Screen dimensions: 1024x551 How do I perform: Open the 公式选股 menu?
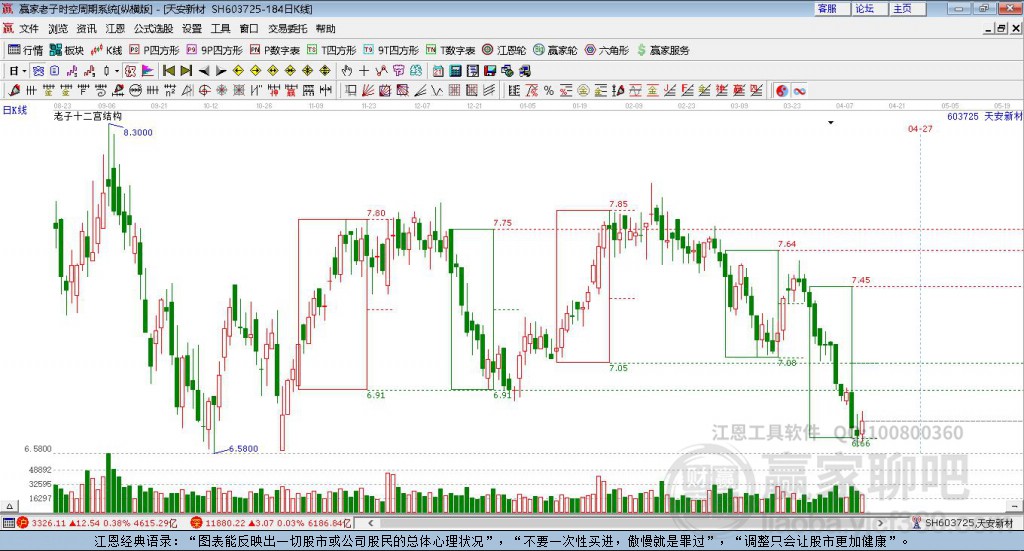(153, 29)
